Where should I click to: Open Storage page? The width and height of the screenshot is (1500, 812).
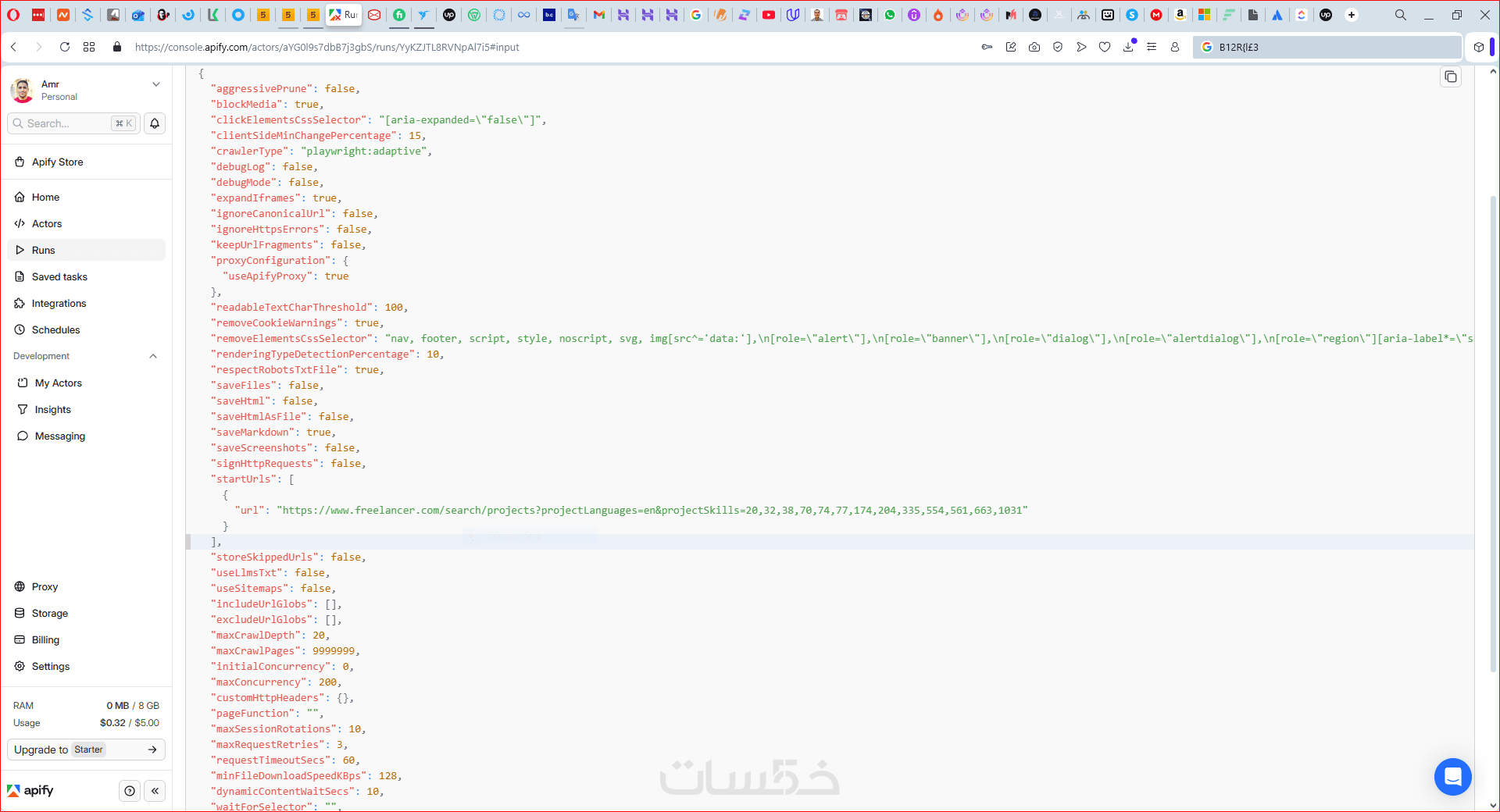pos(86,614)
